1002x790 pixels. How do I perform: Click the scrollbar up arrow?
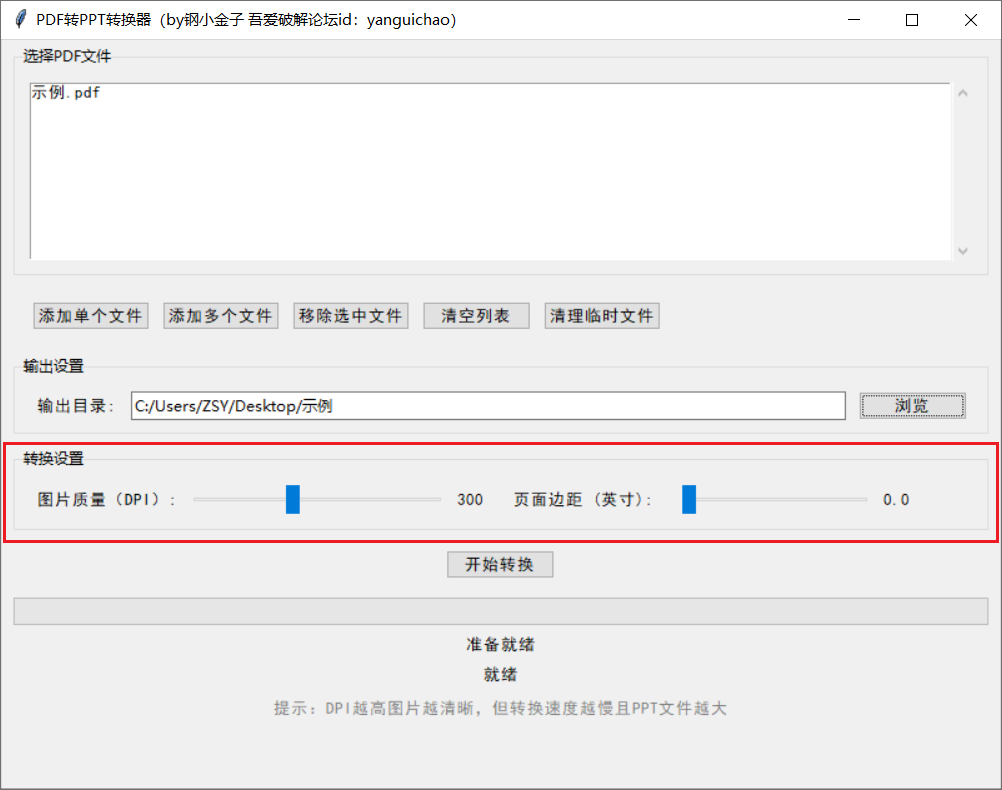point(962,91)
